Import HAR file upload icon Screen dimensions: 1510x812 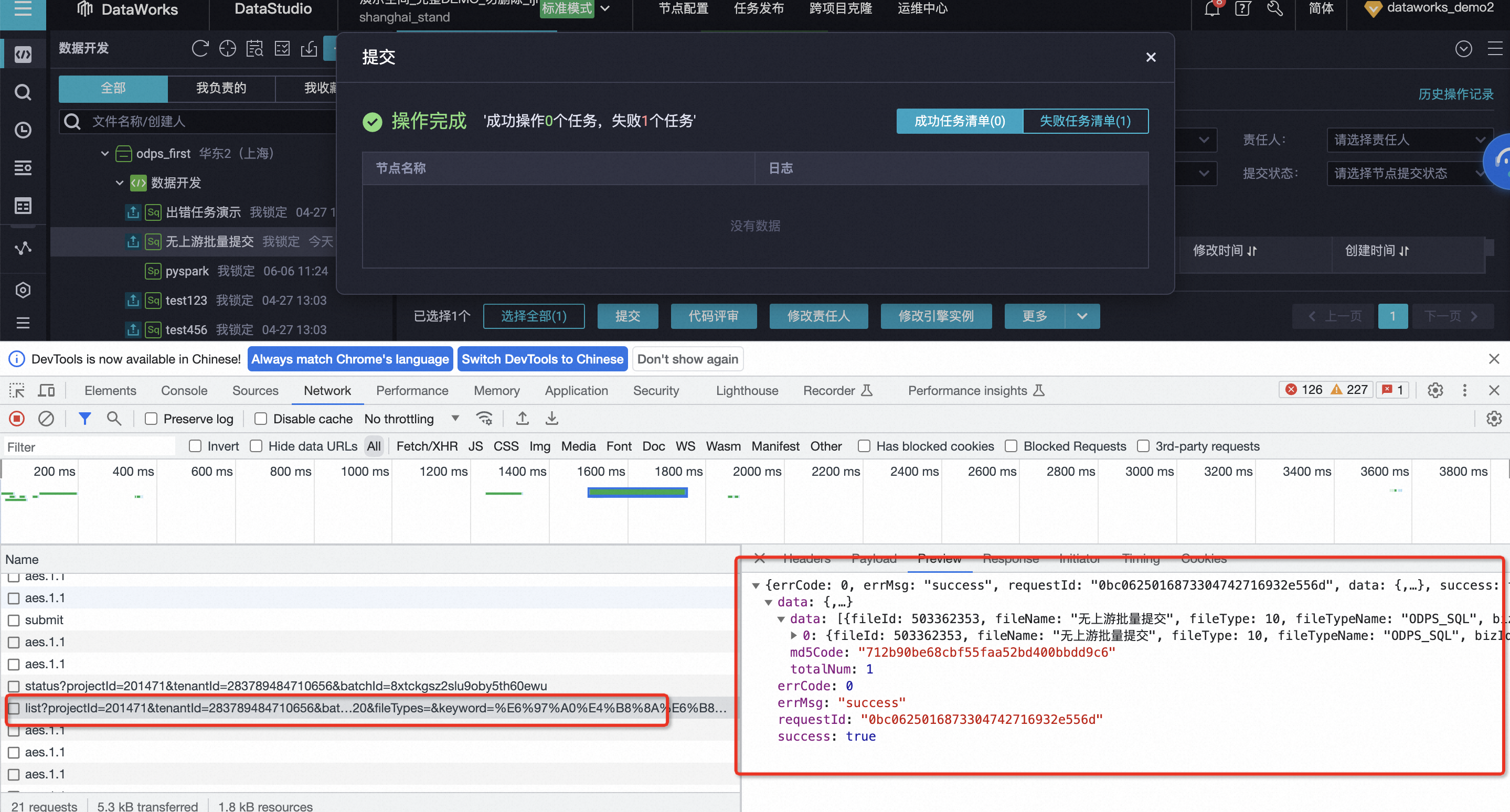click(522, 418)
